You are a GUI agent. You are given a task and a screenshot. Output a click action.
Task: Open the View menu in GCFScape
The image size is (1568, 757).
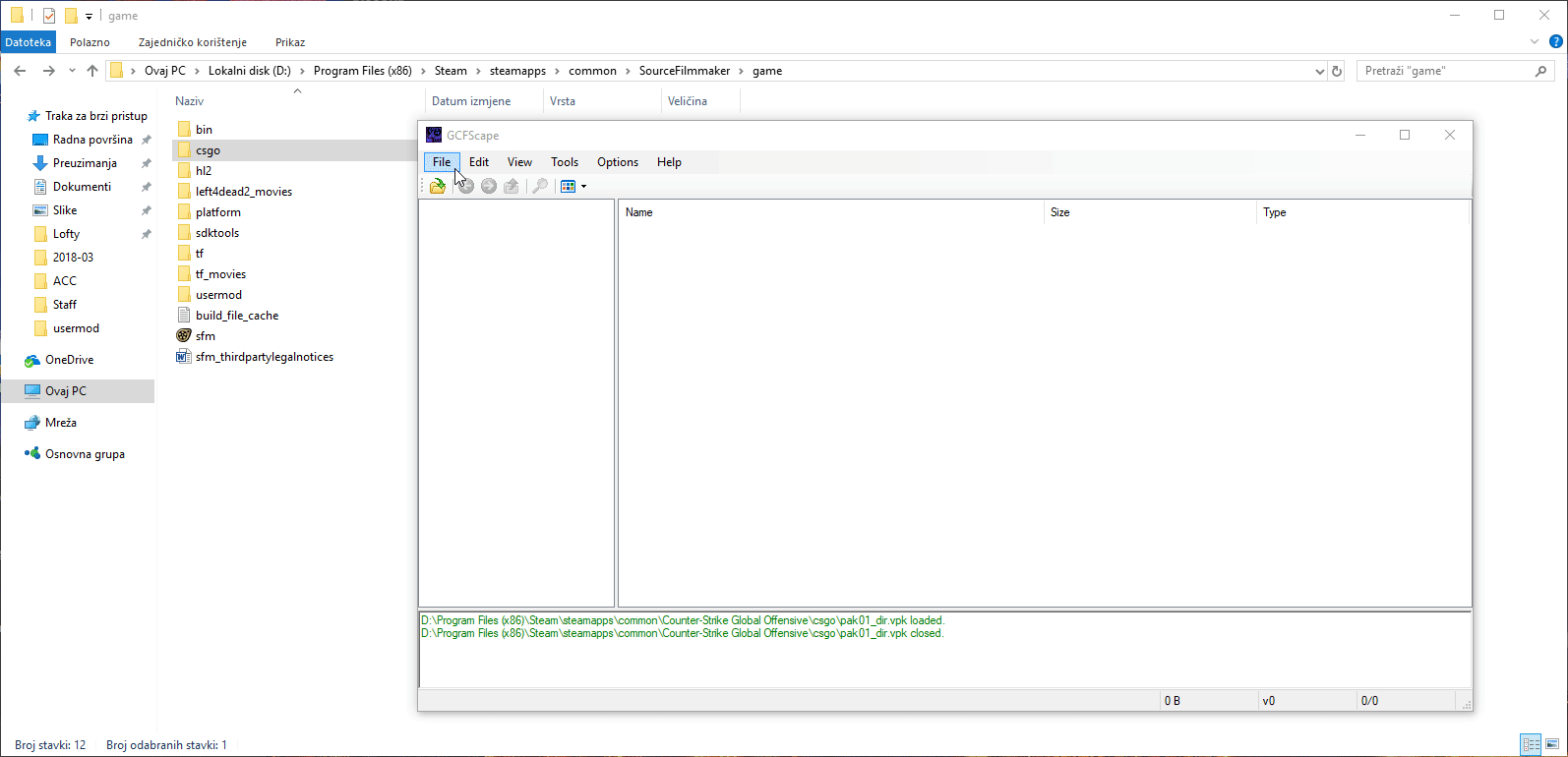coord(519,162)
